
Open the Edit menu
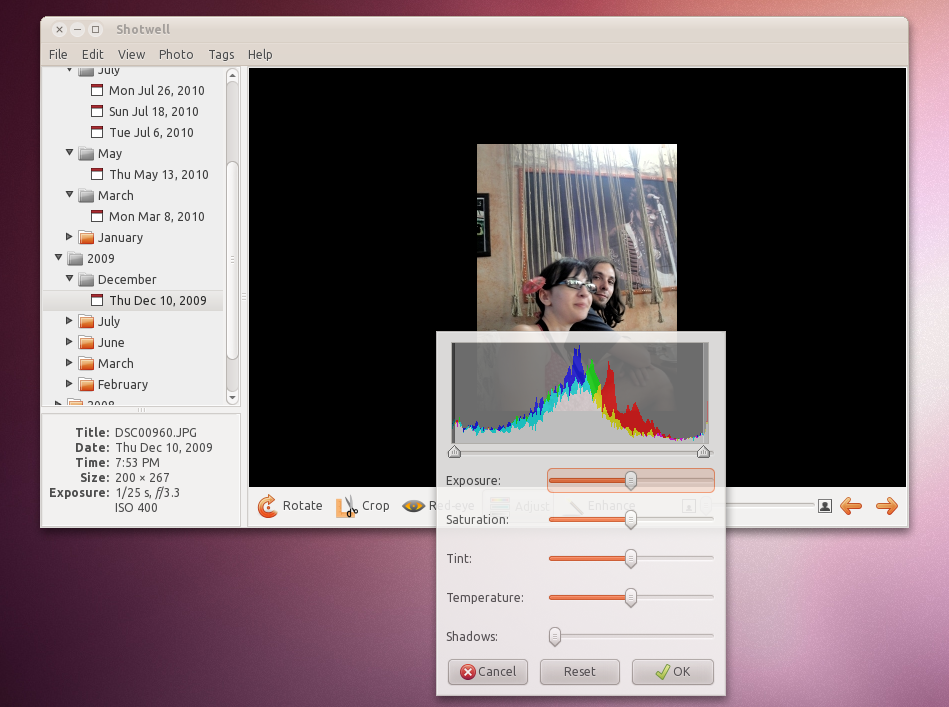tap(93, 54)
